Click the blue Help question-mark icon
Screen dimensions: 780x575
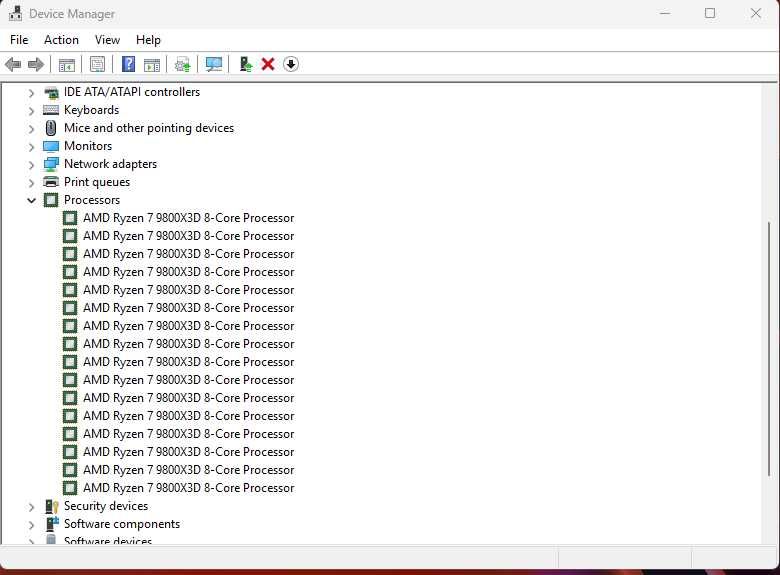tap(128, 64)
